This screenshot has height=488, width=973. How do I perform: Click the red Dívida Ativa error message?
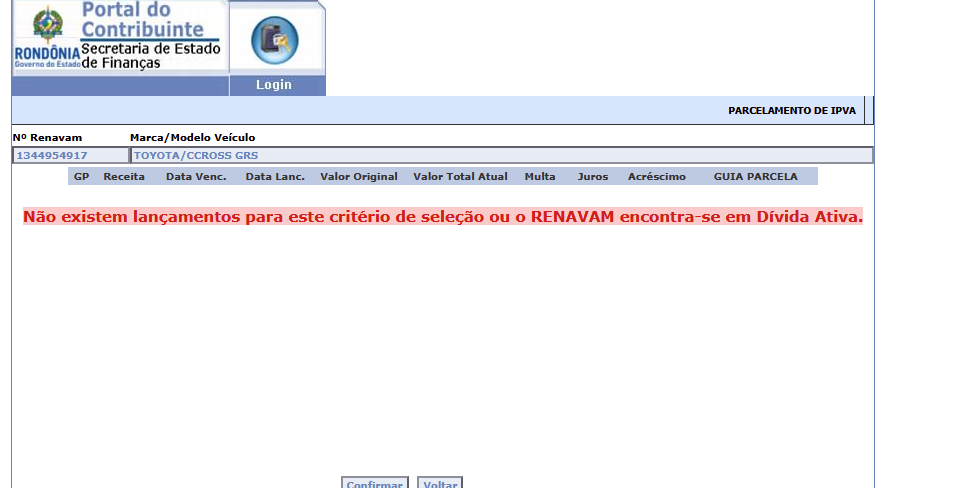click(442, 216)
